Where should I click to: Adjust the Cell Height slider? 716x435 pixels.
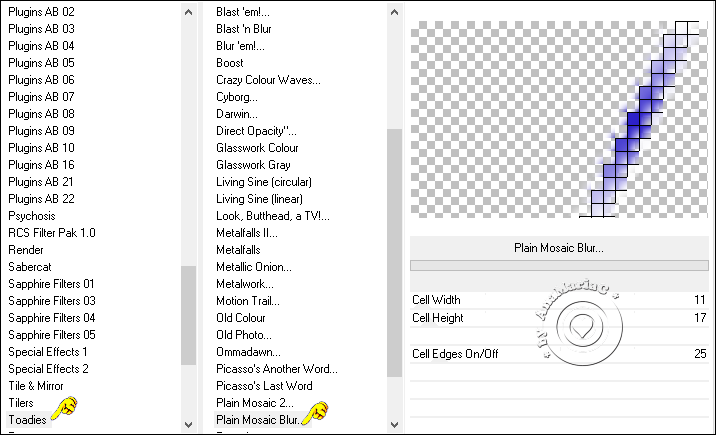pos(560,318)
